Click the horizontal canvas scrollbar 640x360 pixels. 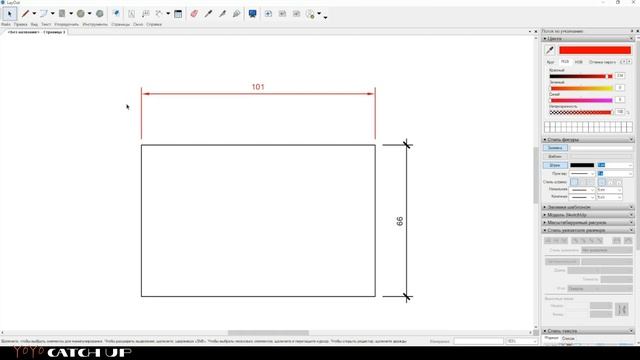[268, 333]
